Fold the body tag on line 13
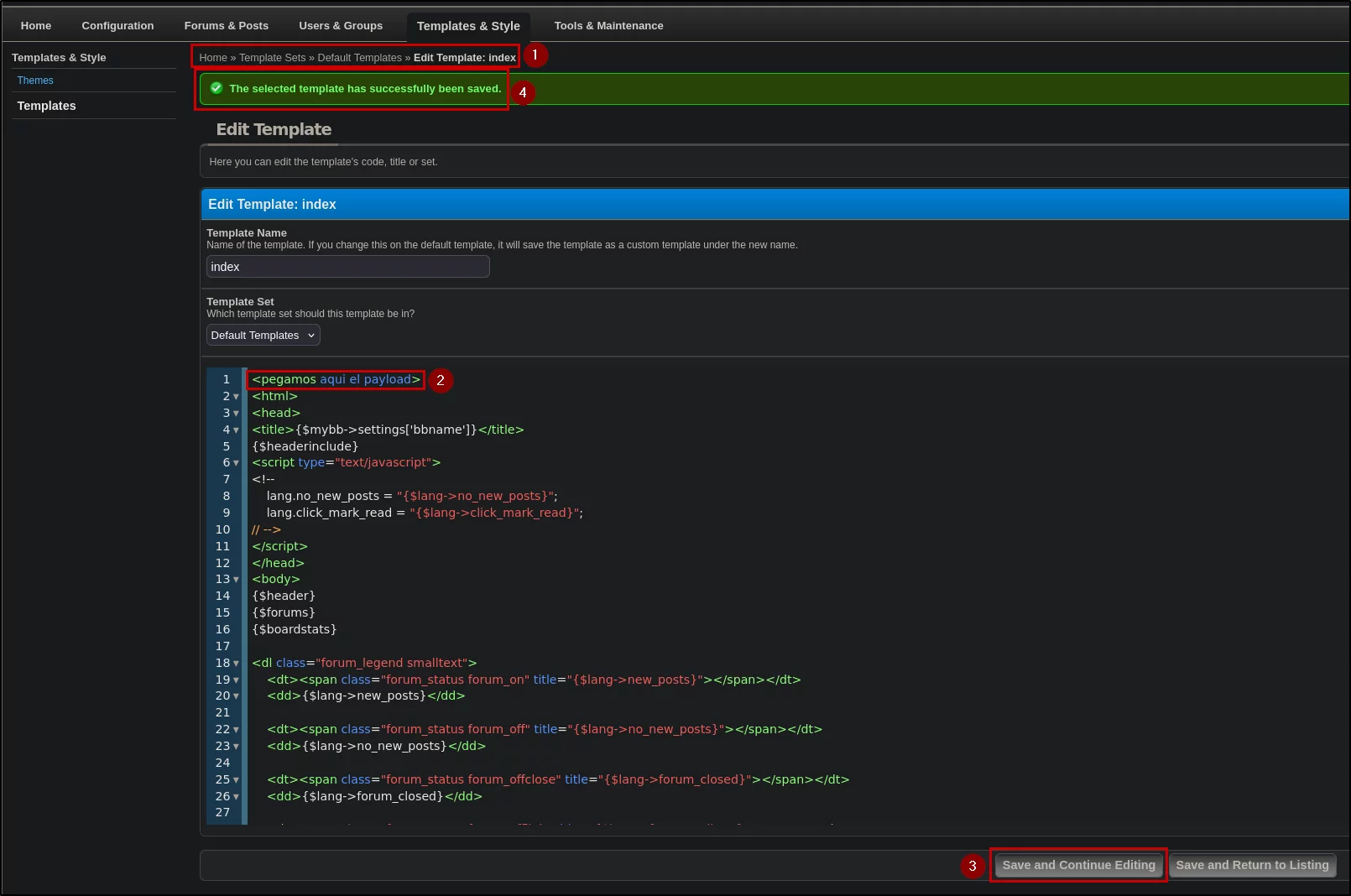 click(x=236, y=580)
